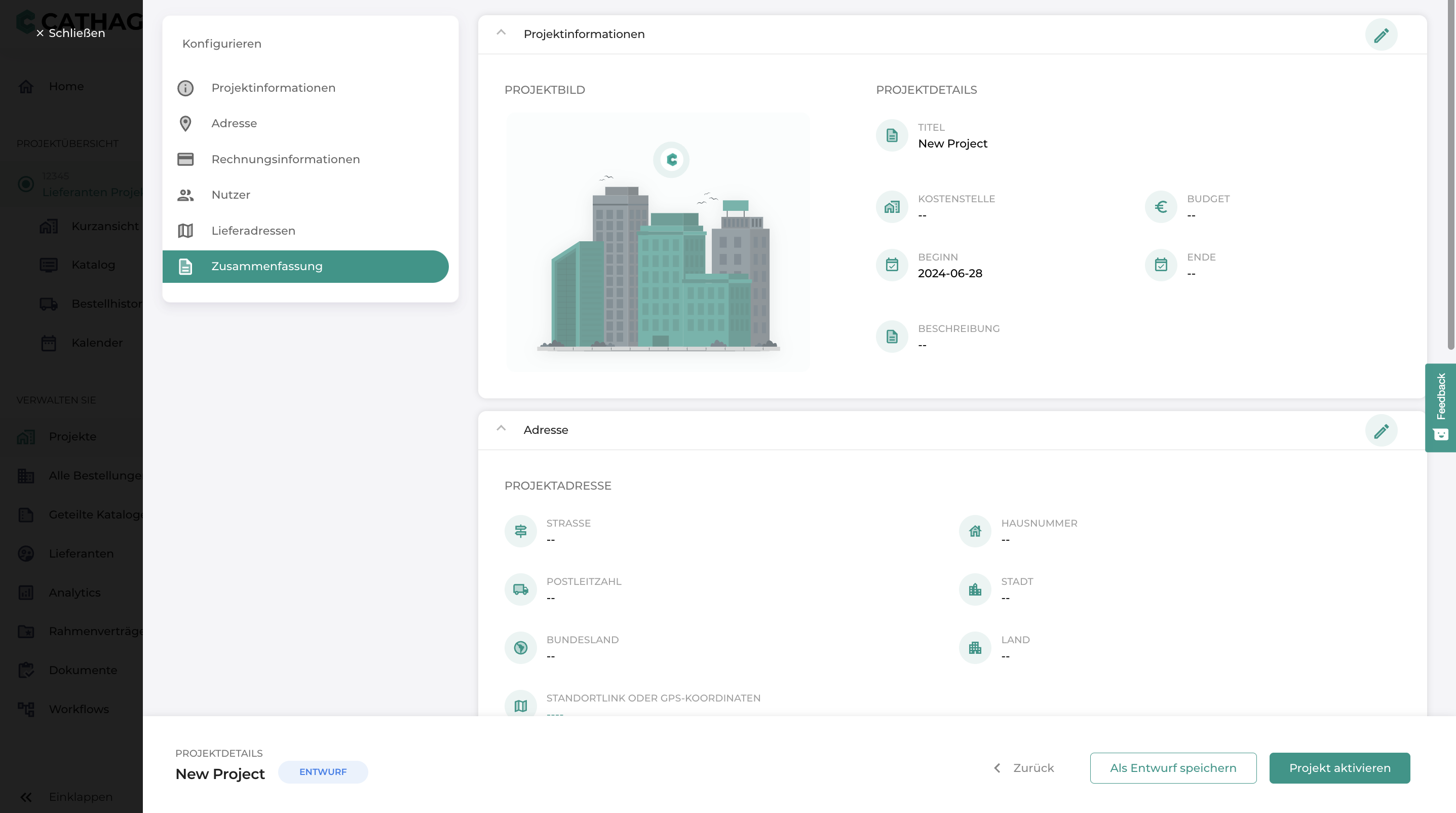Image resolution: width=1456 pixels, height=813 pixels.
Task: Go back with Zurück button
Action: click(x=1024, y=768)
